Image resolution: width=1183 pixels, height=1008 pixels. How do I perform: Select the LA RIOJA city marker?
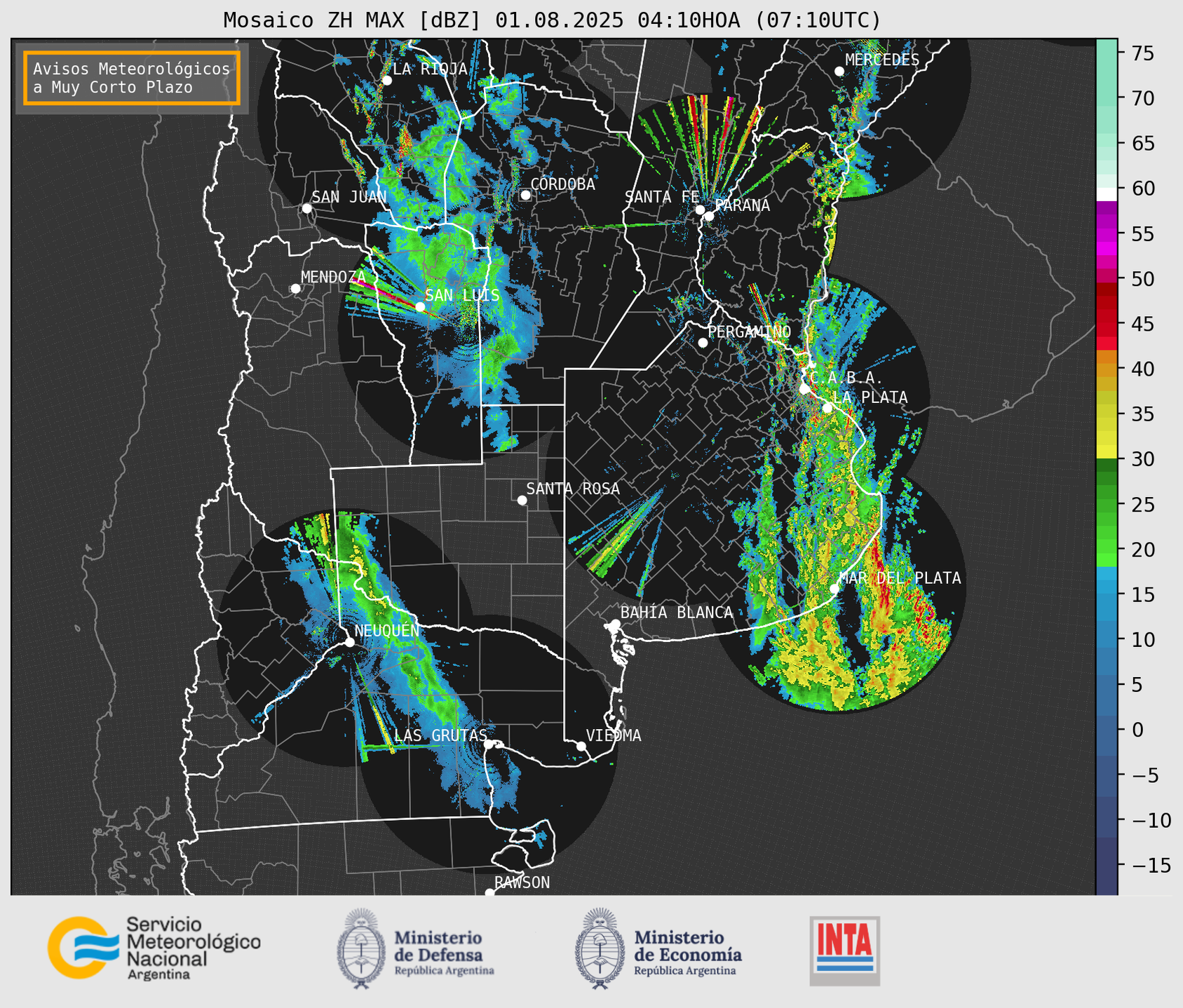coord(387,81)
